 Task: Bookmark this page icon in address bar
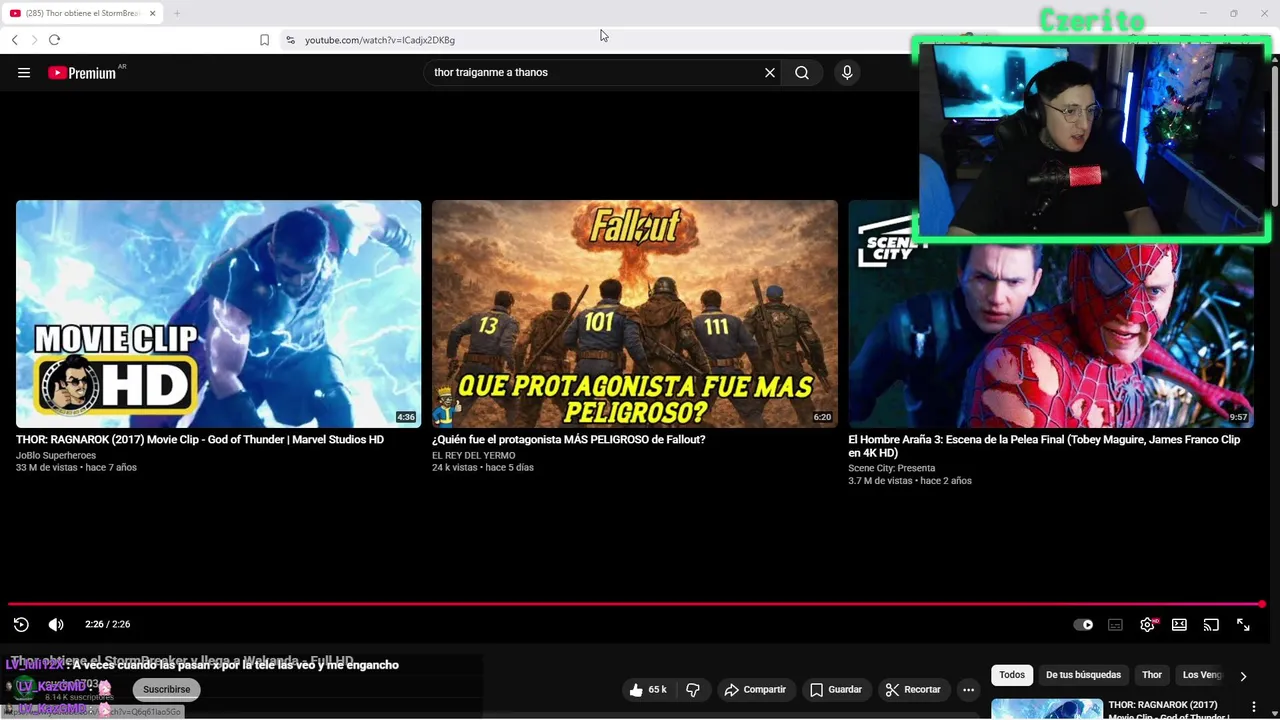point(264,40)
